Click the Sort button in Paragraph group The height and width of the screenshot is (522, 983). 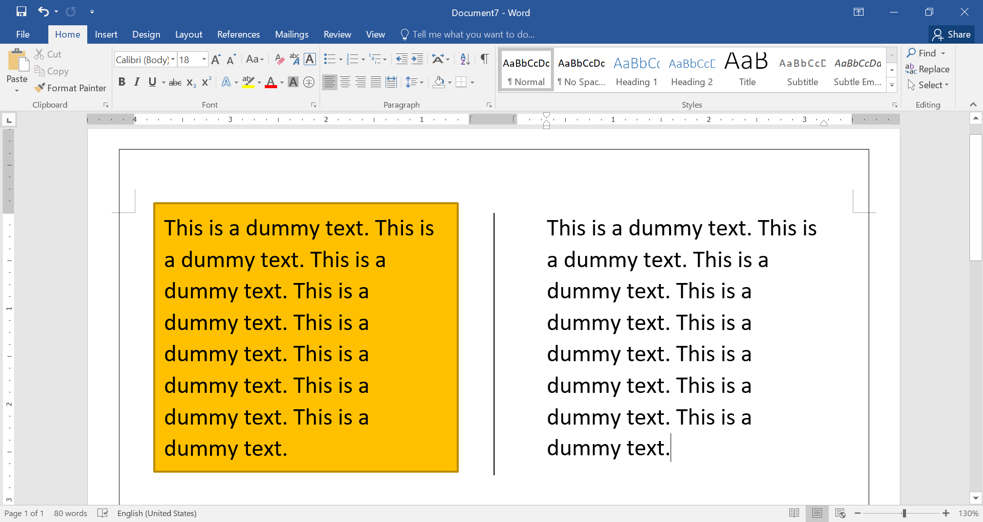[x=465, y=60]
